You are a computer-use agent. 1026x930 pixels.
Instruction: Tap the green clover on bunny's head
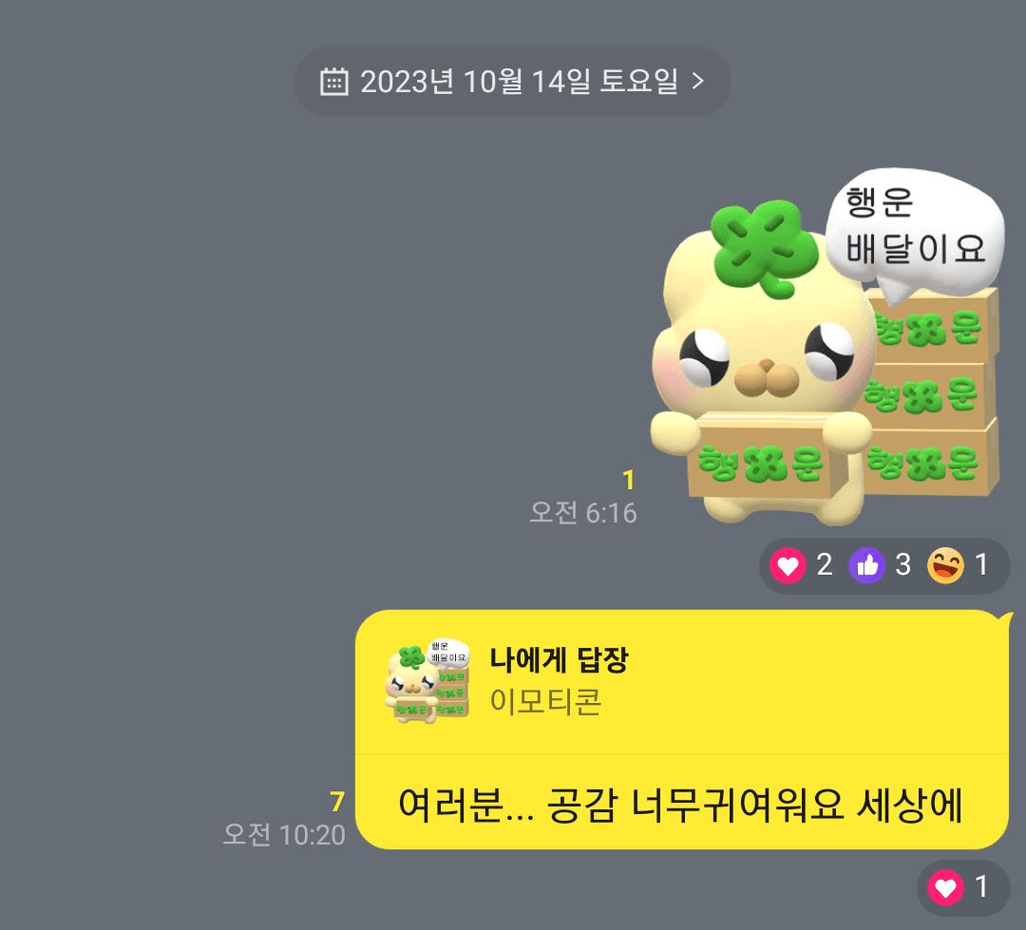[x=764, y=248]
